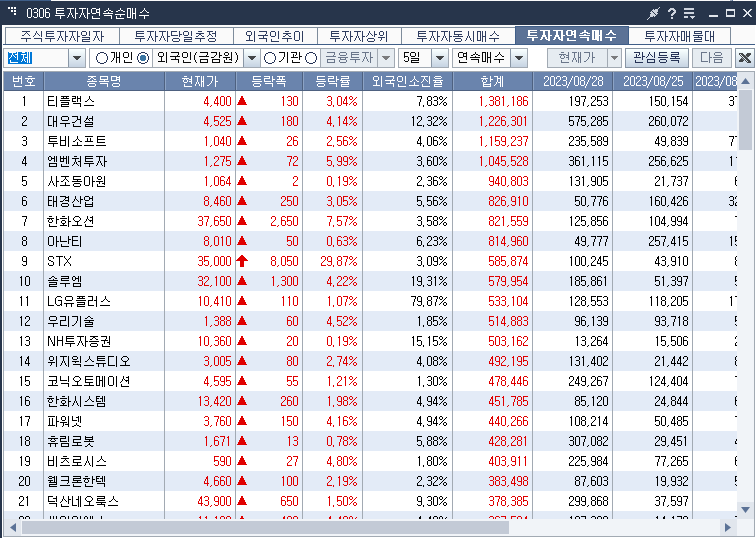Screen dimensions: 756x538
Task: Expand the 금융투자 dropdown arrow
Action: pos(385,58)
